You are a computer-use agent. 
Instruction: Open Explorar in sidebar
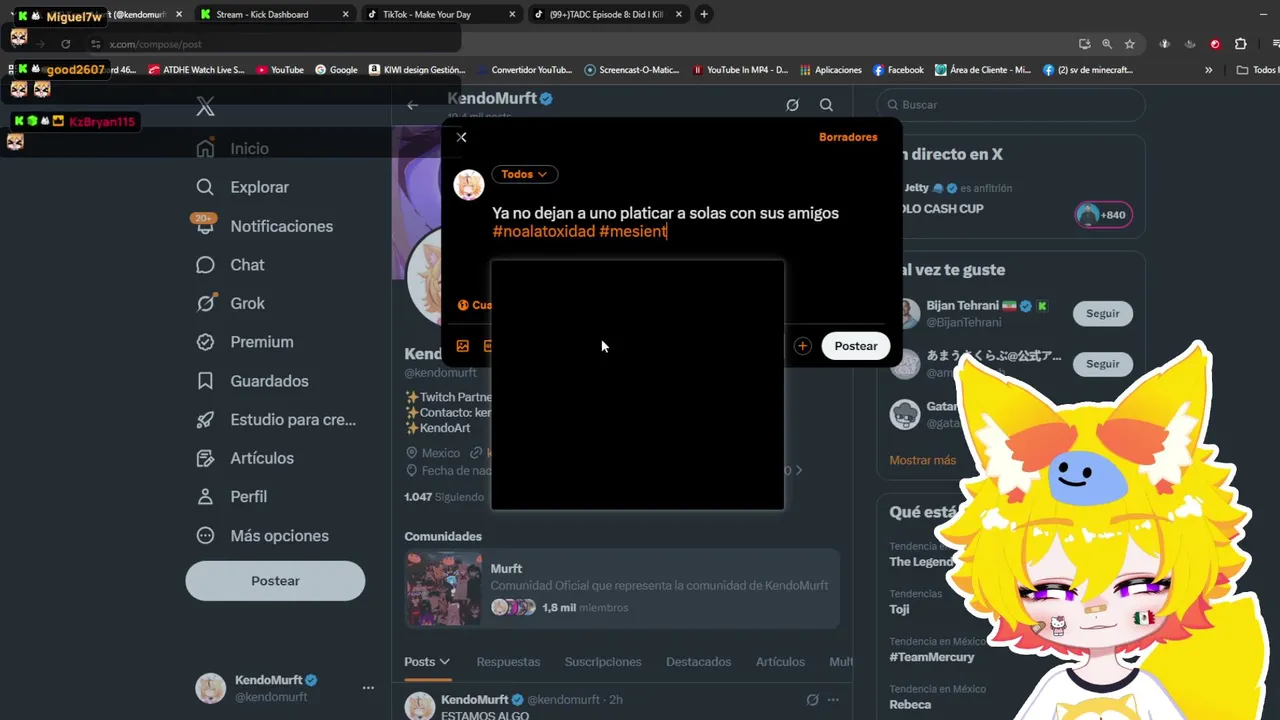point(243,187)
